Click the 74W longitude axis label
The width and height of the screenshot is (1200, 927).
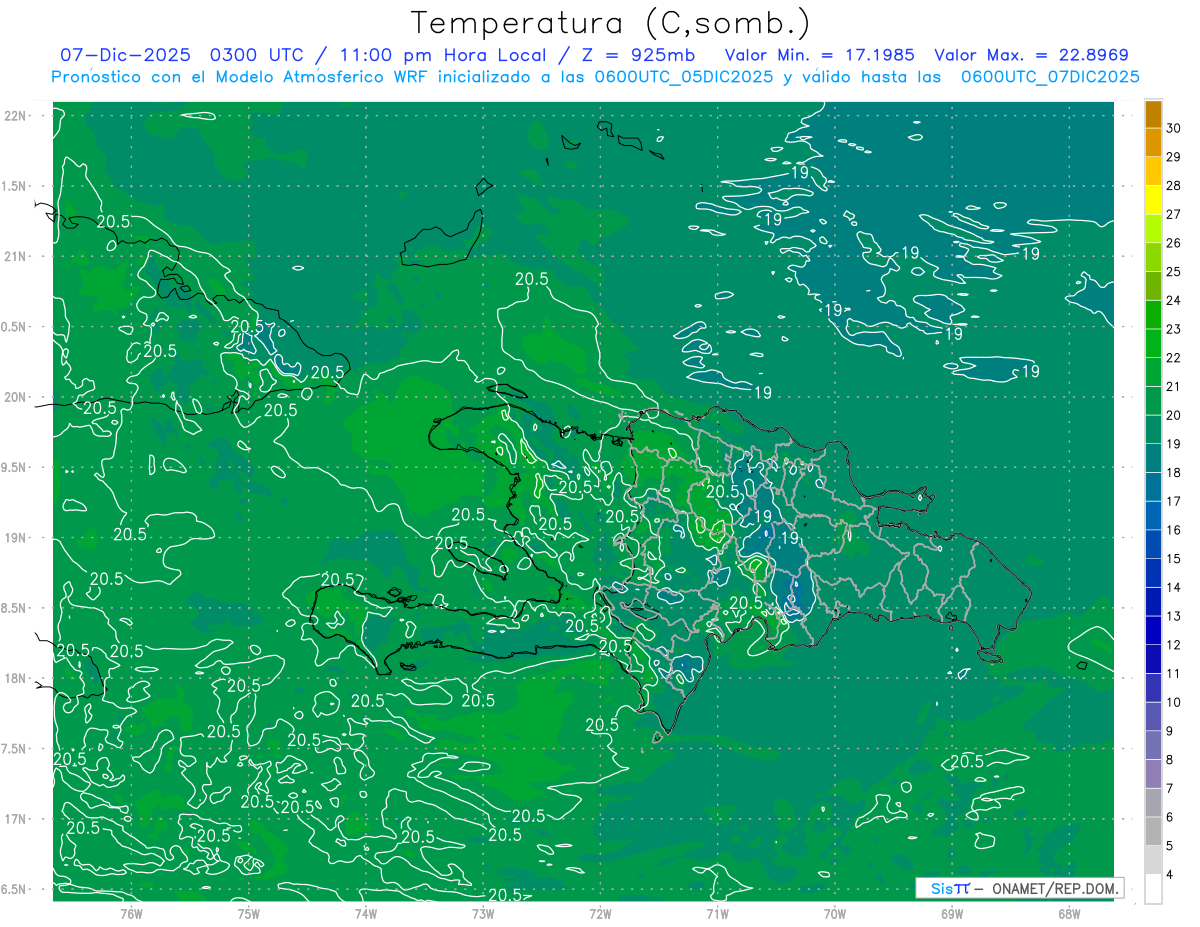(366, 914)
